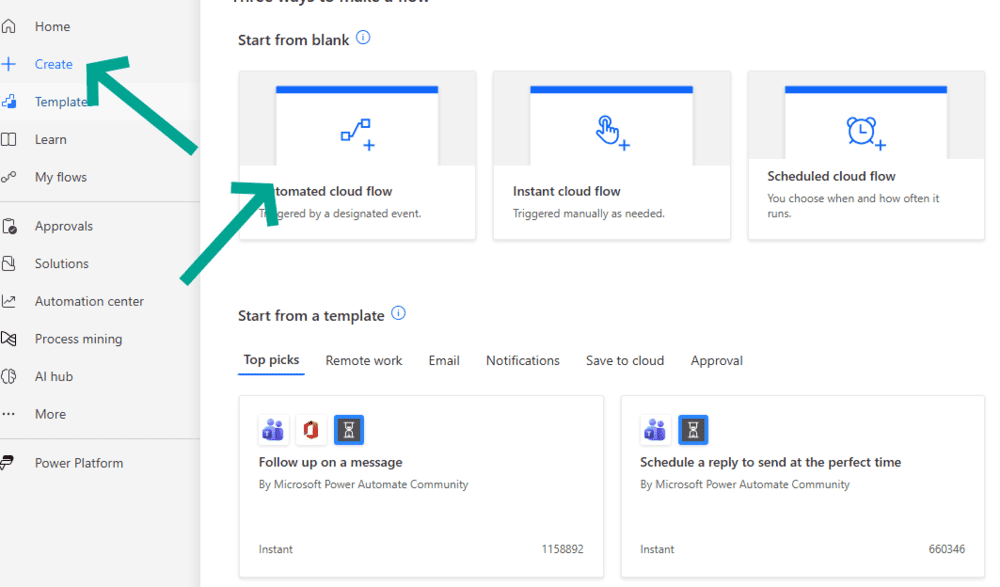Click the Approvals icon
The width and height of the screenshot is (1000, 587).
[x=9, y=226]
